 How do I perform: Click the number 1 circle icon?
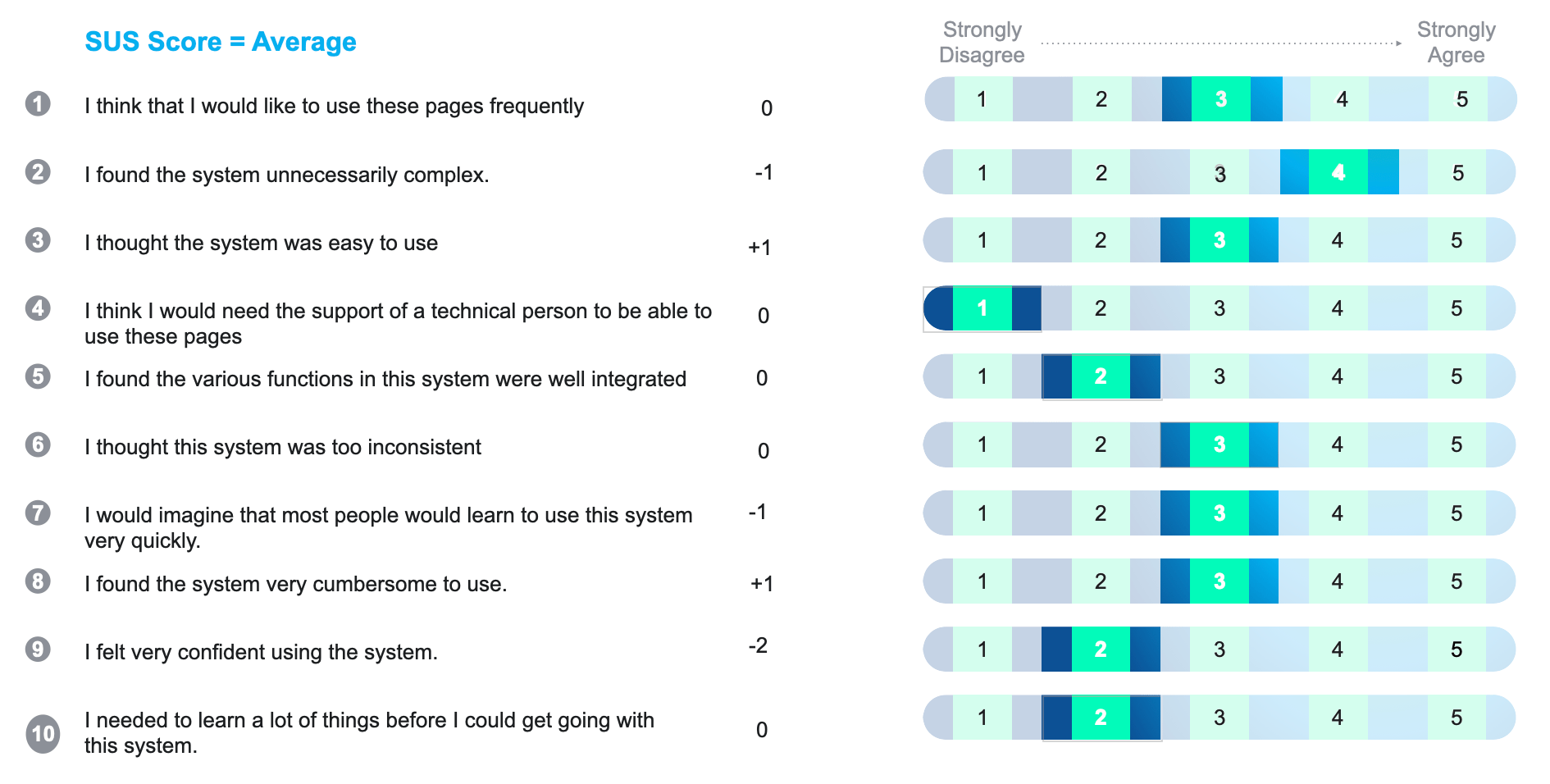pyautogui.click(x=38, y=104)
